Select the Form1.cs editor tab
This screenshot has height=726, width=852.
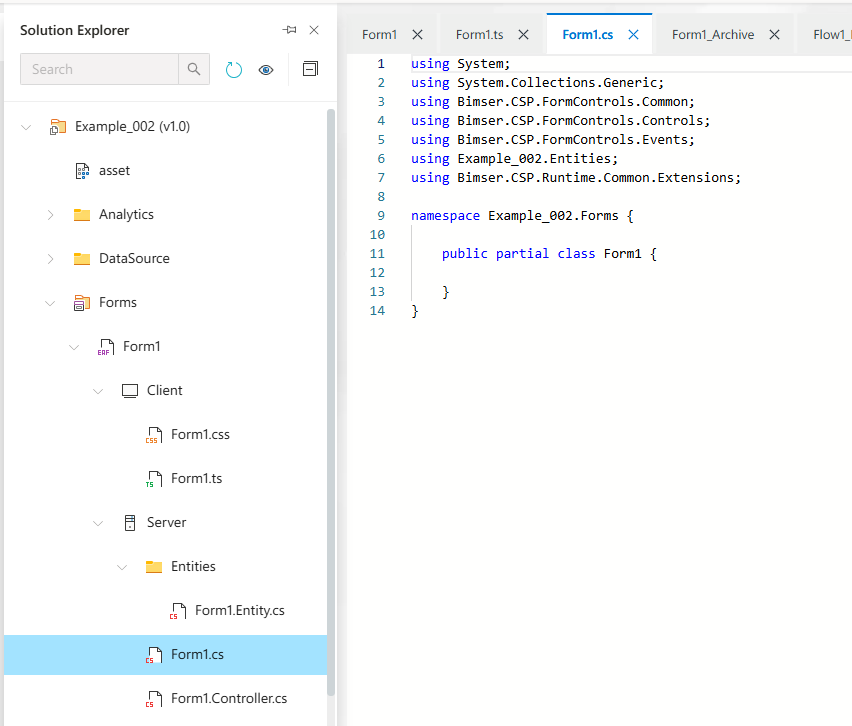[x=587, y=35]
